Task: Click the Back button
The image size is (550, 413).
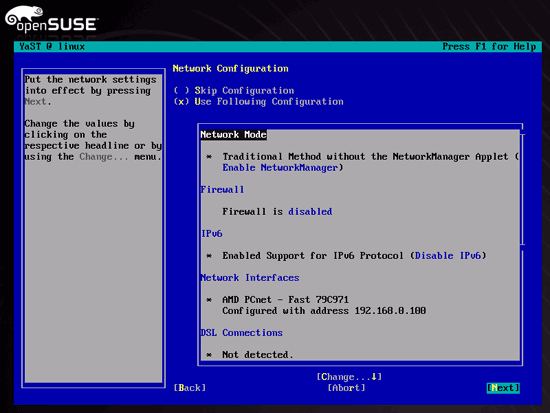Action: tap(190, 388)
